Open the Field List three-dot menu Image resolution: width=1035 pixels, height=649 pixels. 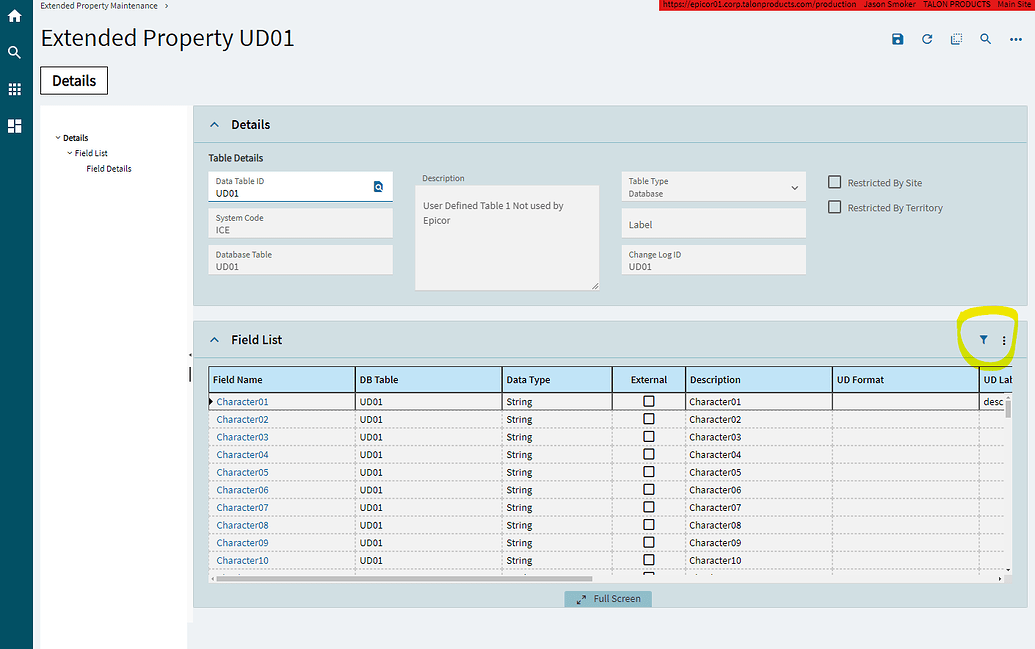[1004, 340]
